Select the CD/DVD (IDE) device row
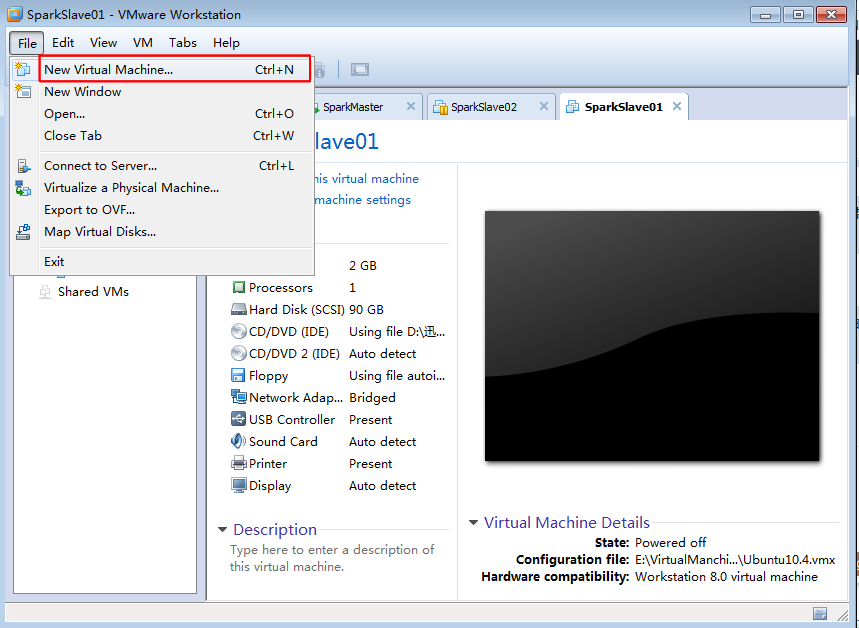The height and width of the screenshot is (628, 859). click(338, 332)
